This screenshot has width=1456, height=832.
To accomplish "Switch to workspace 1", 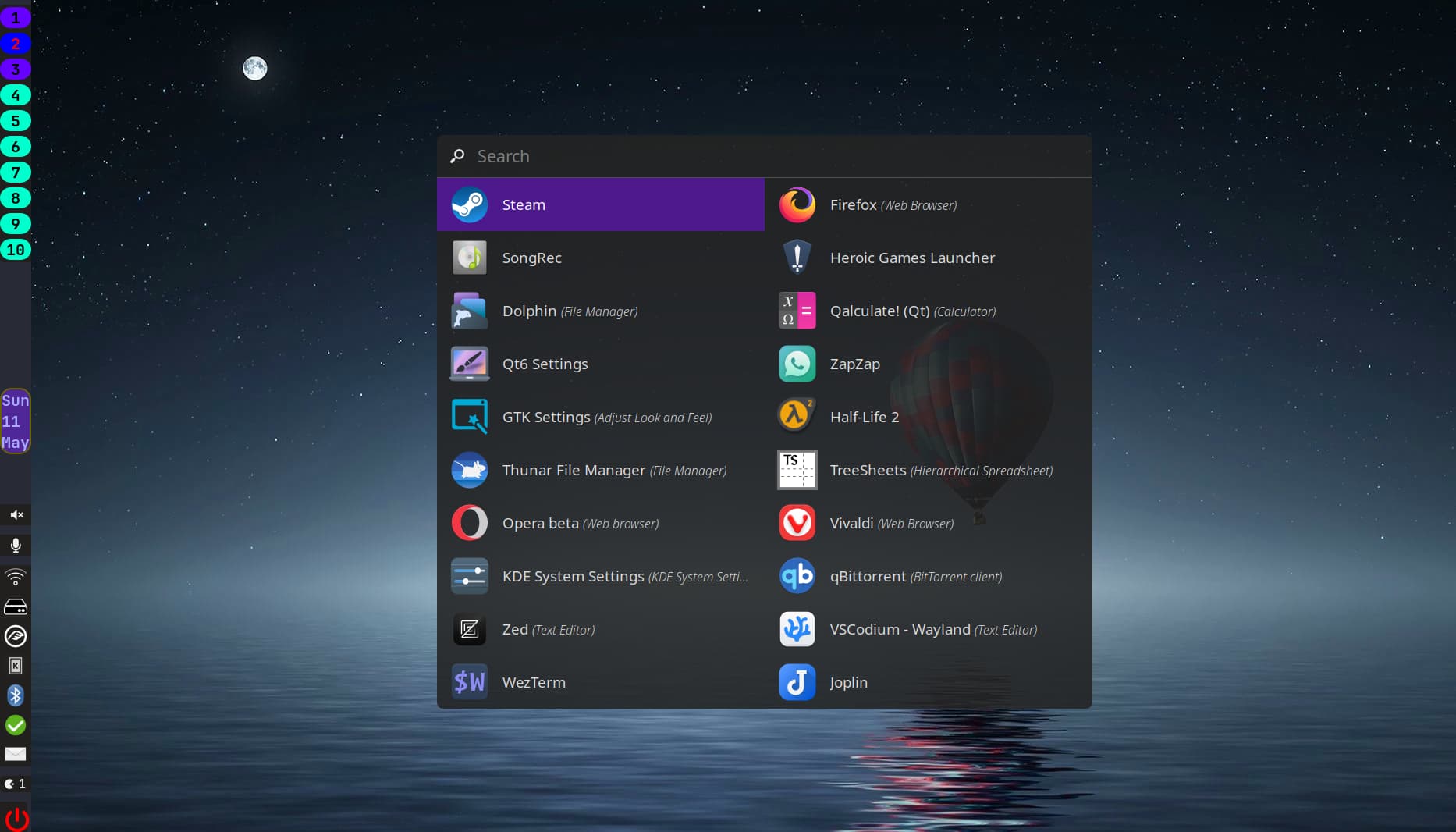I will 16,18.
